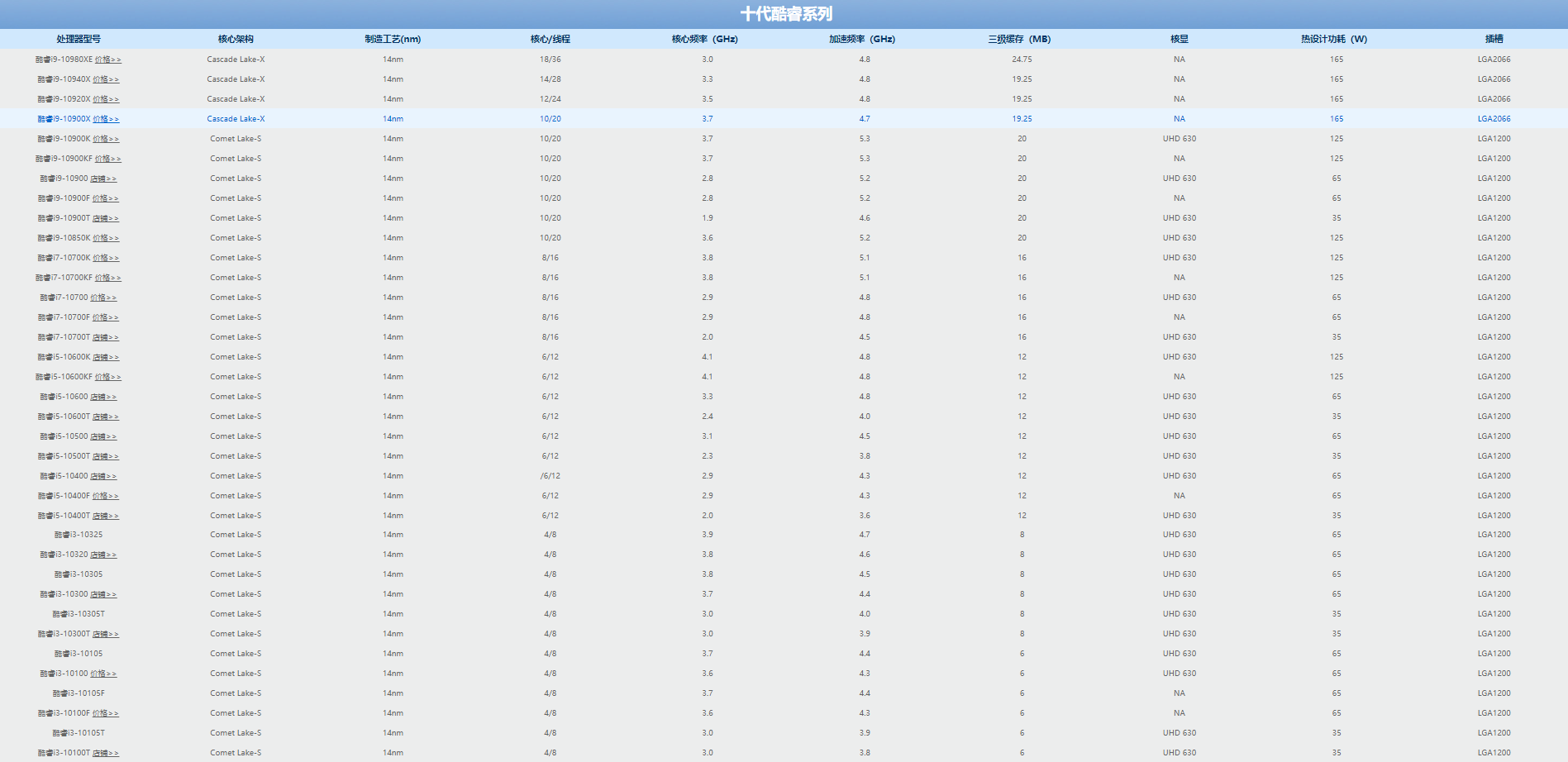Click the 十代酷睿系列 table title

[786, 14]
